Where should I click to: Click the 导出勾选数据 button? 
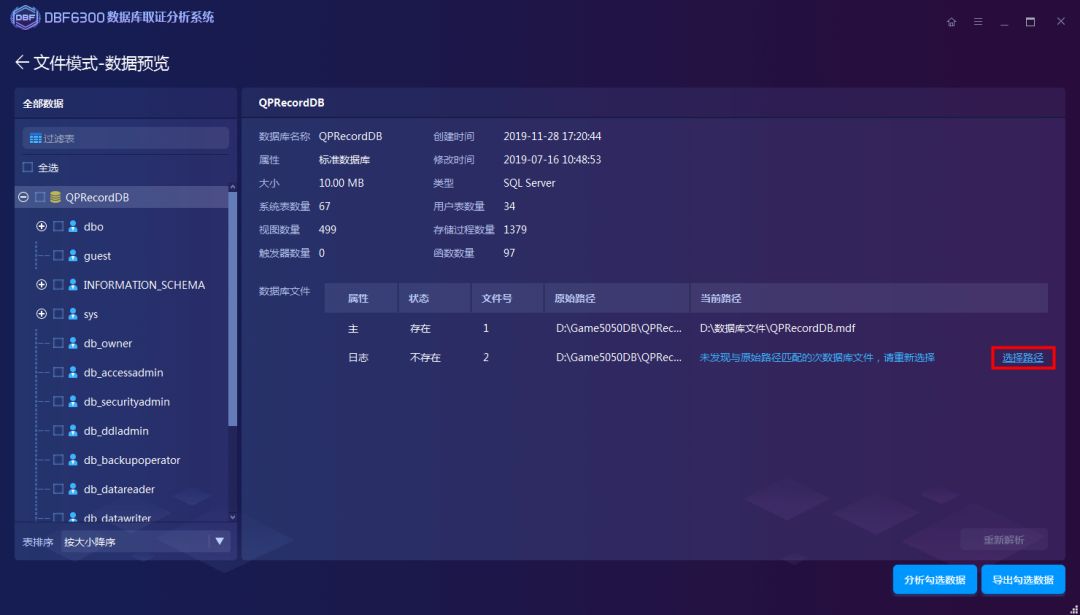1023,580
